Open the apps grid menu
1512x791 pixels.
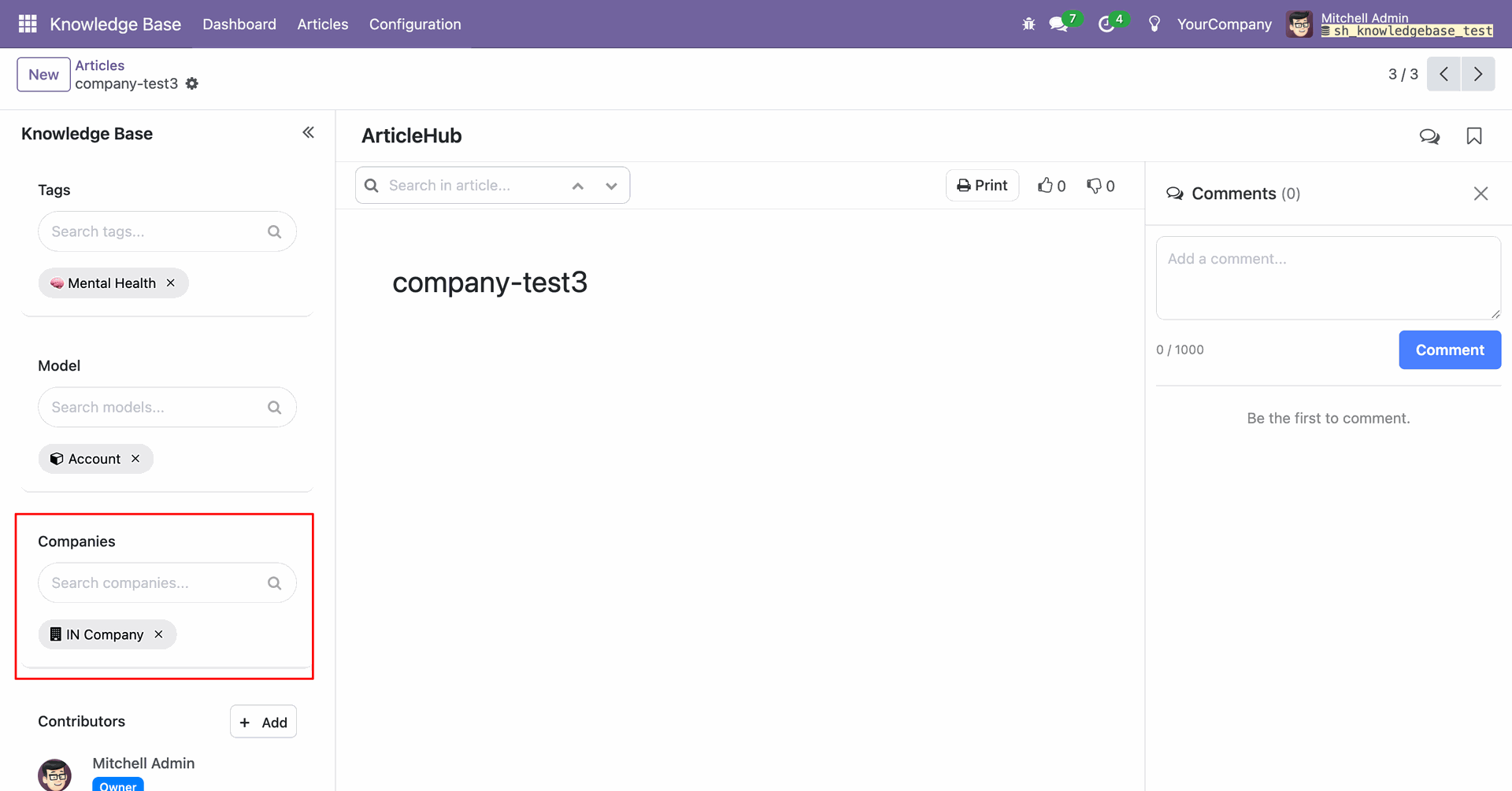(x=28, y=24)
